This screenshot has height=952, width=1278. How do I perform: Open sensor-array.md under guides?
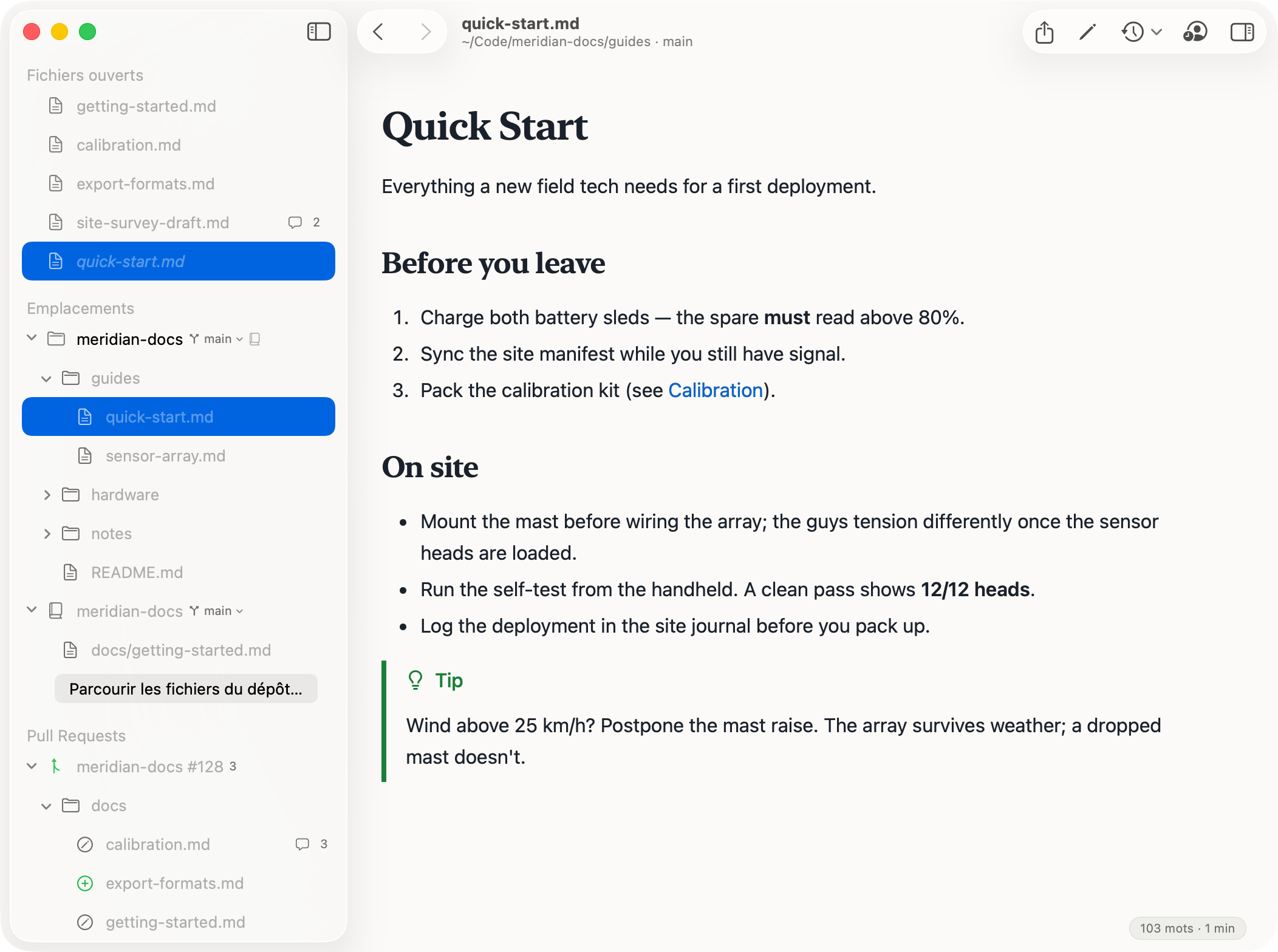[x=179, y=456]
